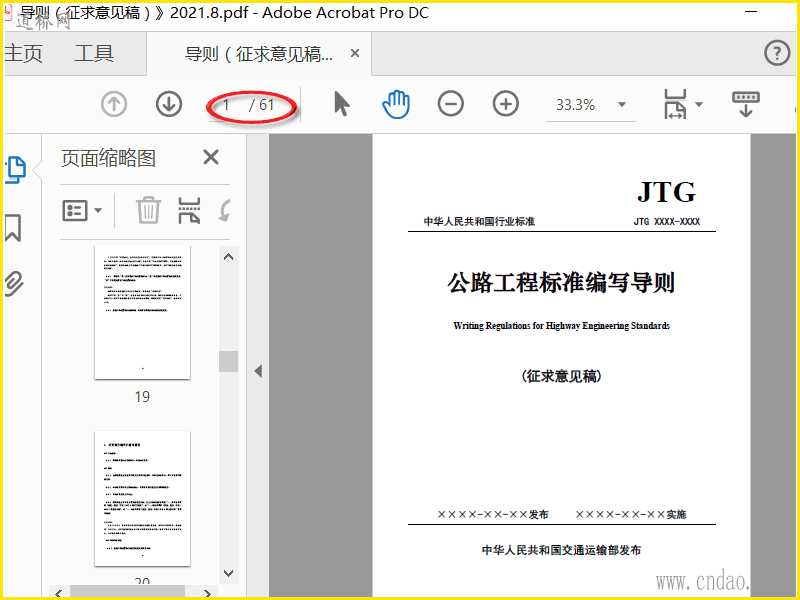The image size is (800, 600).
Task: Open the bookmarks sidebar panel
Action: point(13,228)
